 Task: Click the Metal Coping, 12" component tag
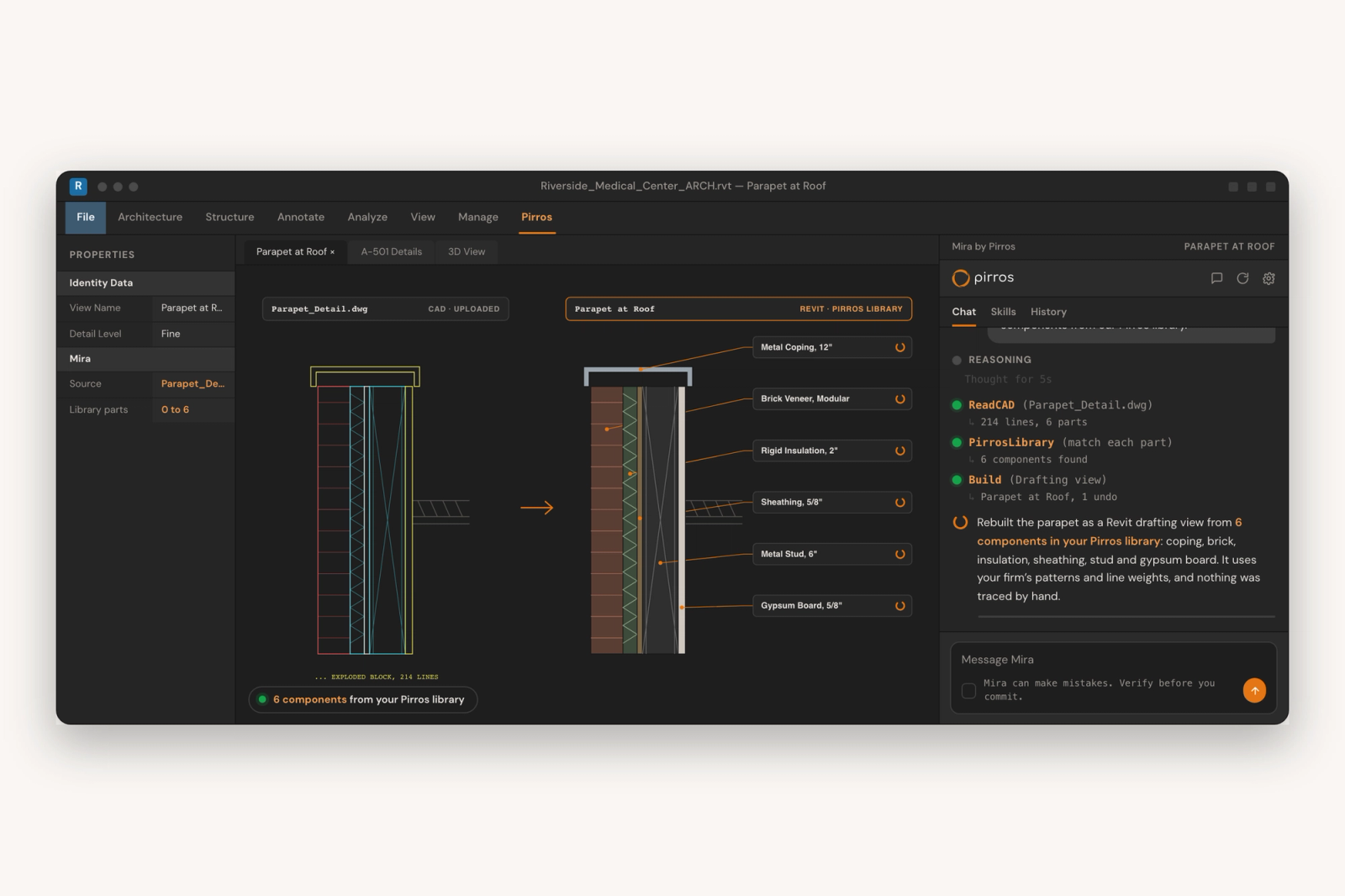pos(832,347)
